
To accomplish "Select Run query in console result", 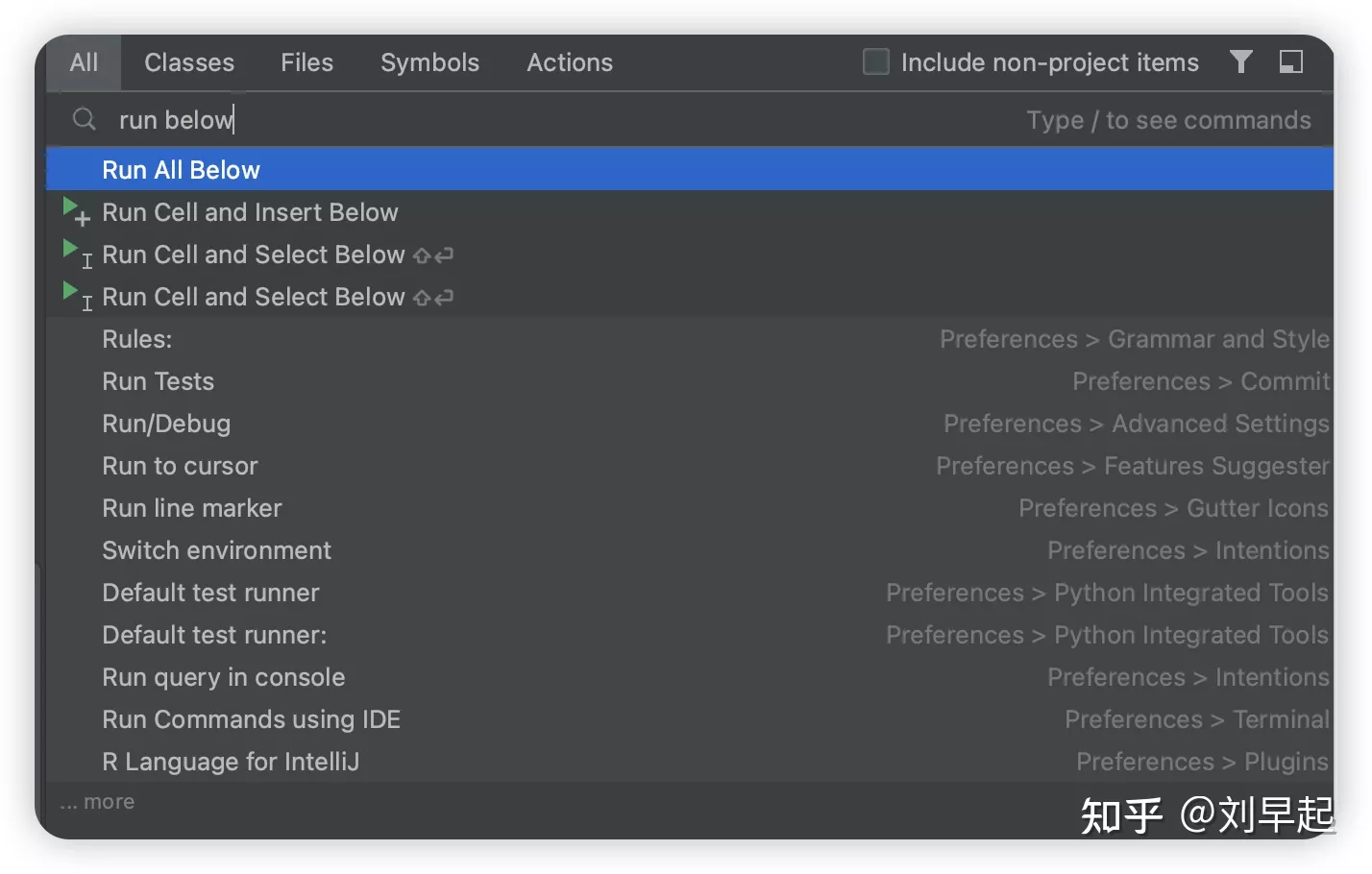I will (x=690, y=677).
